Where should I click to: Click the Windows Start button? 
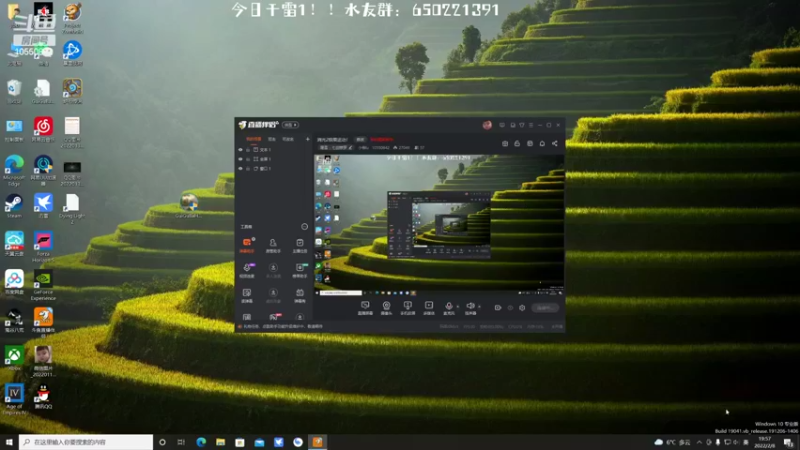9,442
